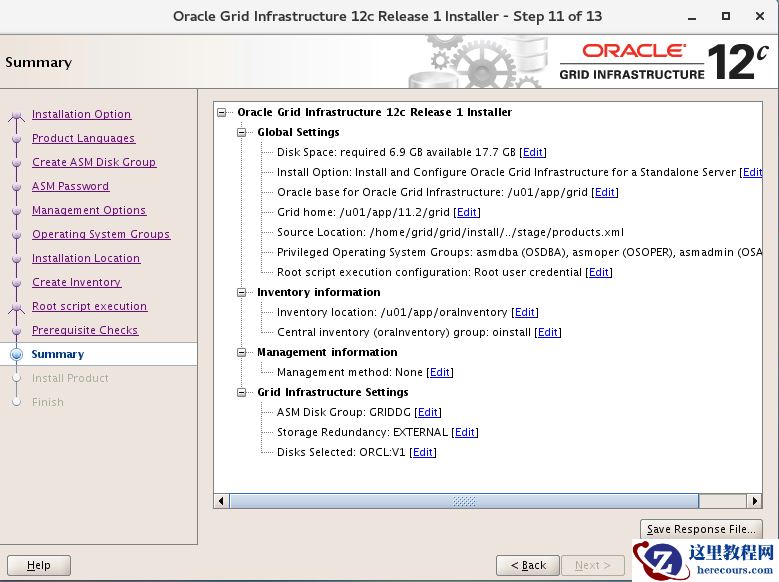This screenshot has height=582, width=779.
Task: Select the current Summary step
Action: pos(58,354)
